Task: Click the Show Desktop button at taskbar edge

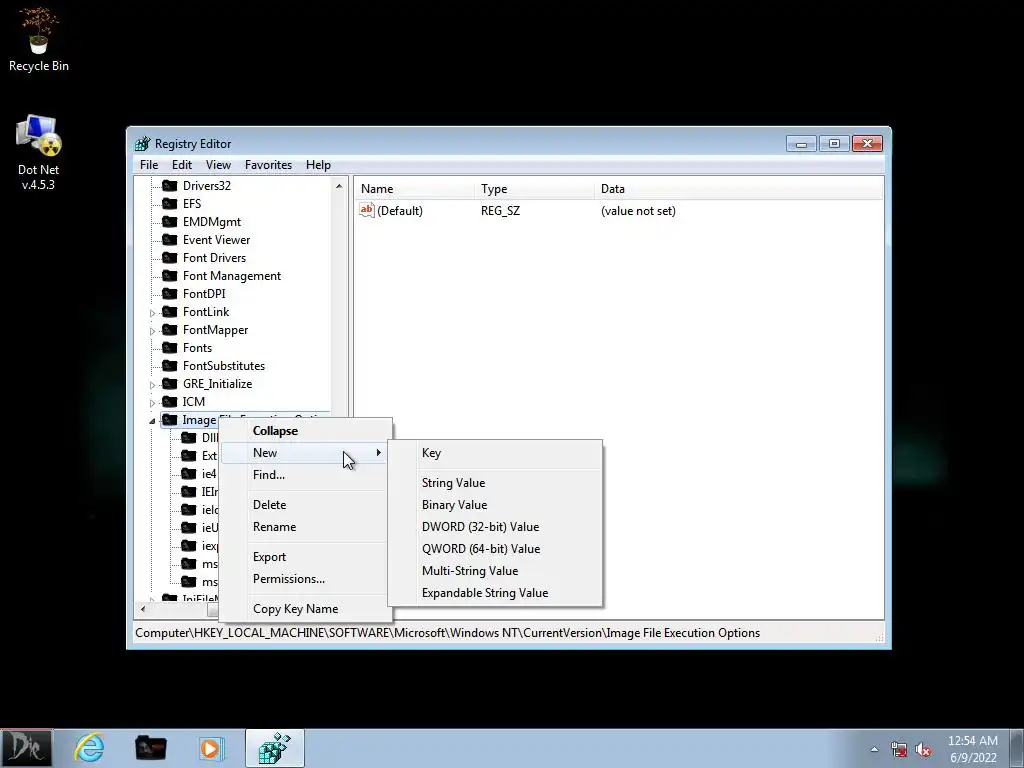Action: pyautogui.click(x=1017, y=748)
